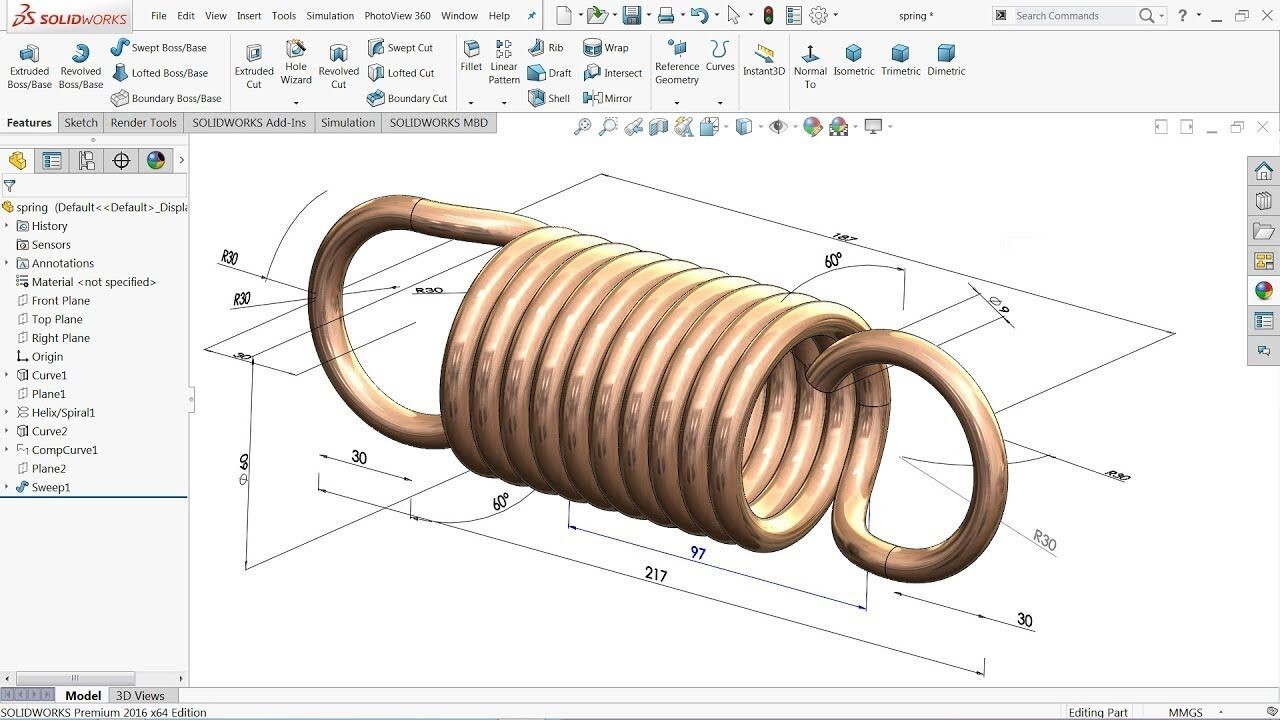1280x720 pixels.
Task: Click in the Search Commands field
Action: coord(1072,16)
